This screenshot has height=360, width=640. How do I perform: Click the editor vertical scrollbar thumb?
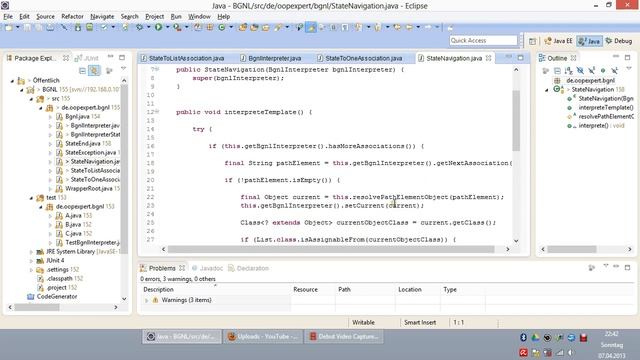tap(516, 120)
